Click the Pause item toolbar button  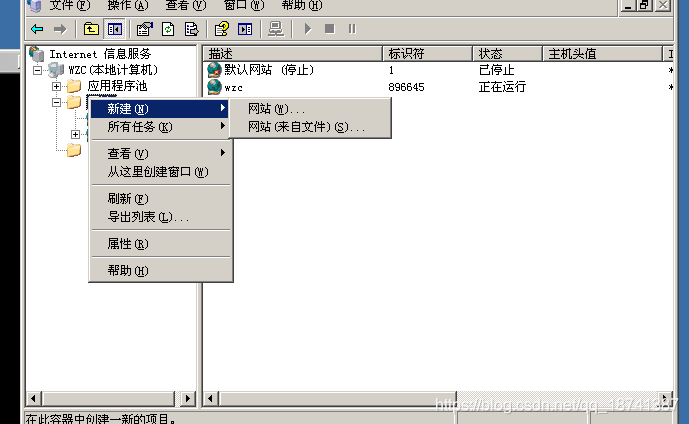pyautogui.click(x=352, y=29)
